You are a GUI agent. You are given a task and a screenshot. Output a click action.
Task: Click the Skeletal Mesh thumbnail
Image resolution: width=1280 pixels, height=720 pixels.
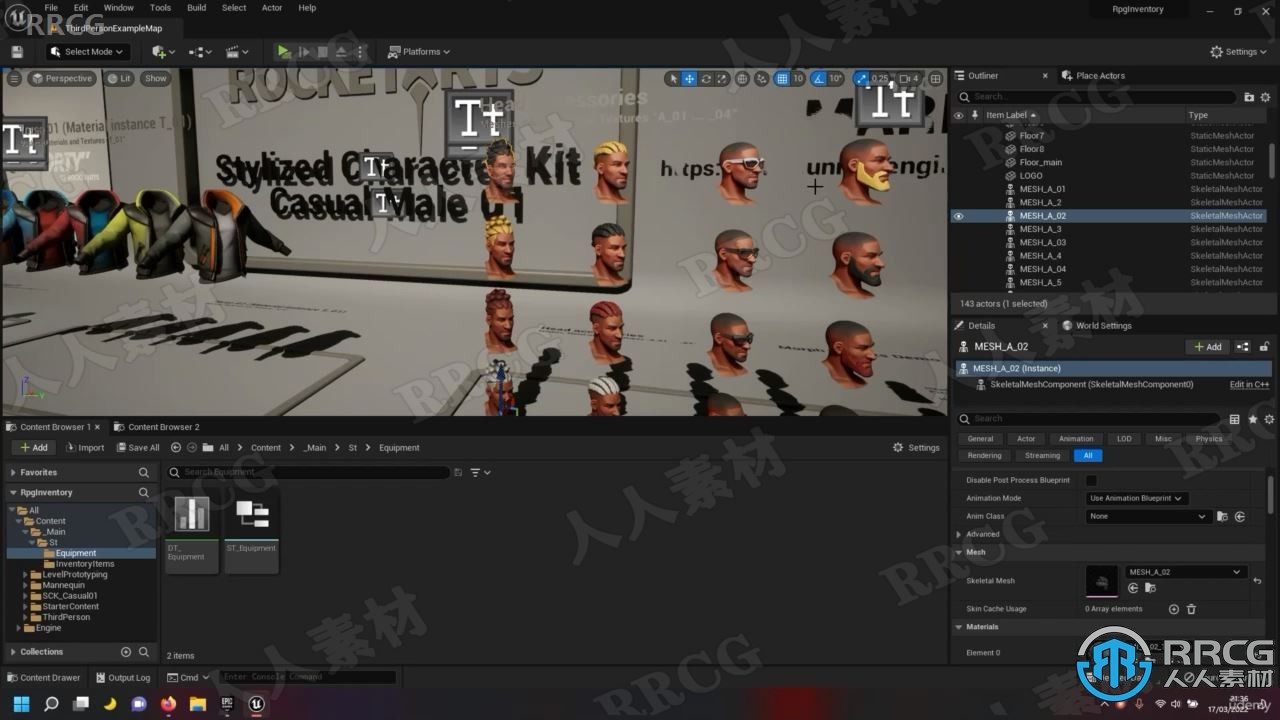1102,580
